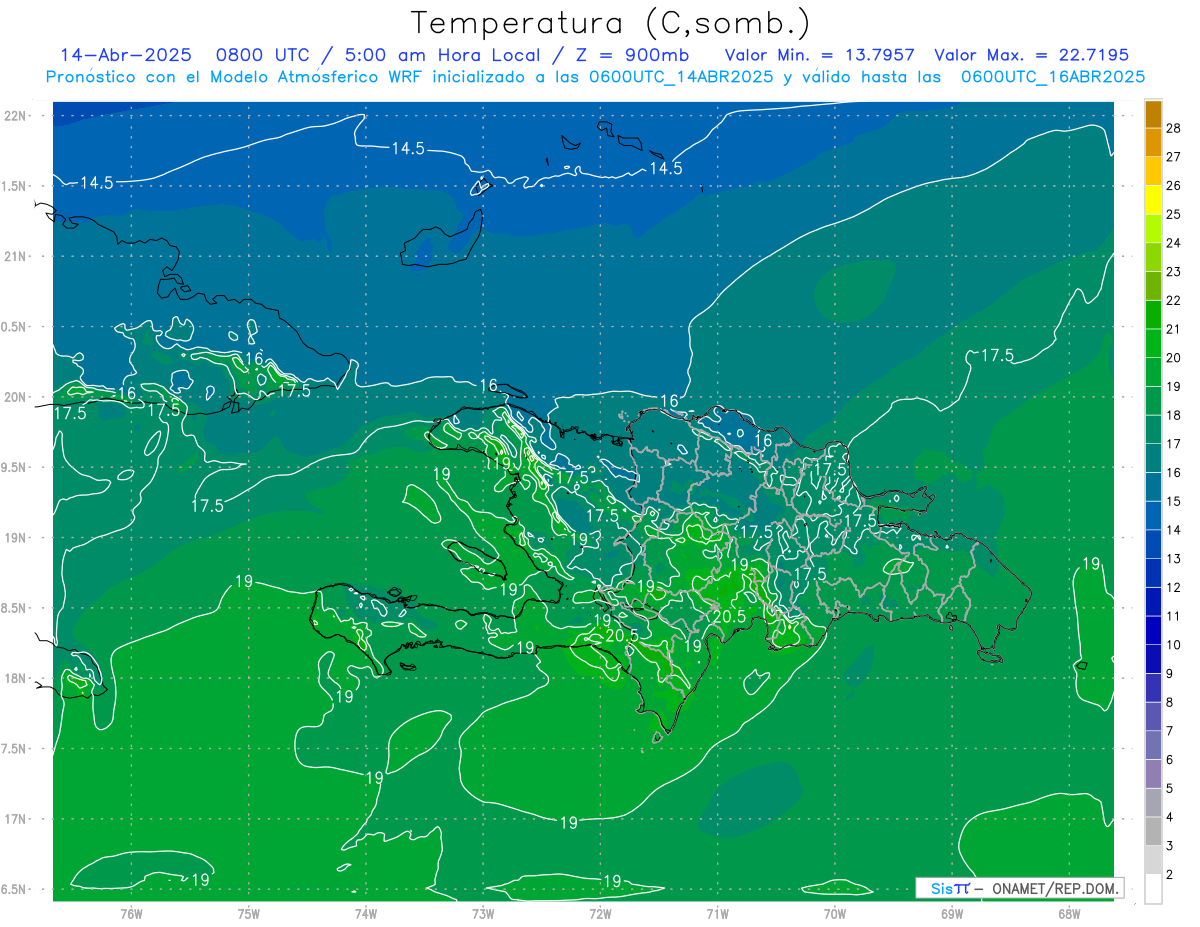The width and height of the screenshot is (1200, 927).
Task: Click the '75W' longitude axis label
Action: (x=248, y=914)
